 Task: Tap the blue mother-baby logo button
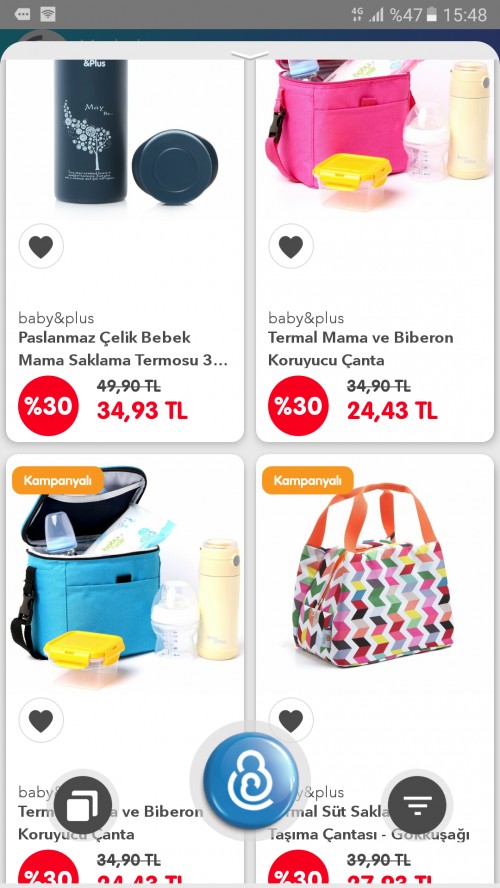250,781
